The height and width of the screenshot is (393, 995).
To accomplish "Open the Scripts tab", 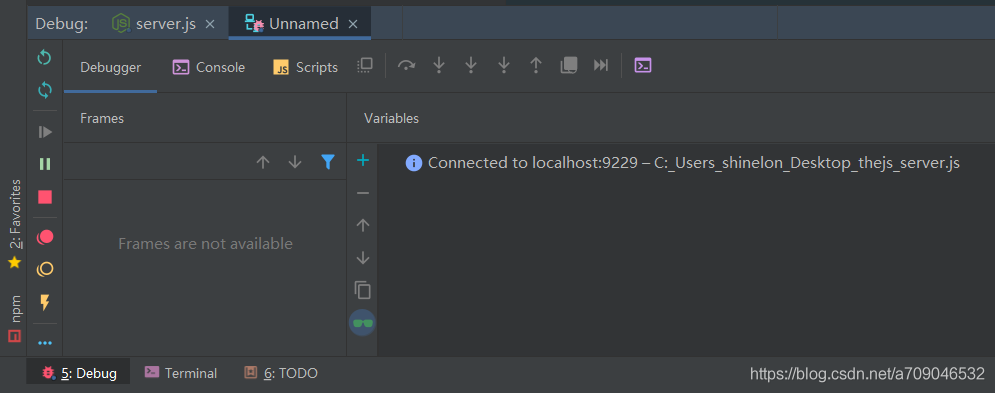I will (306, 67).
